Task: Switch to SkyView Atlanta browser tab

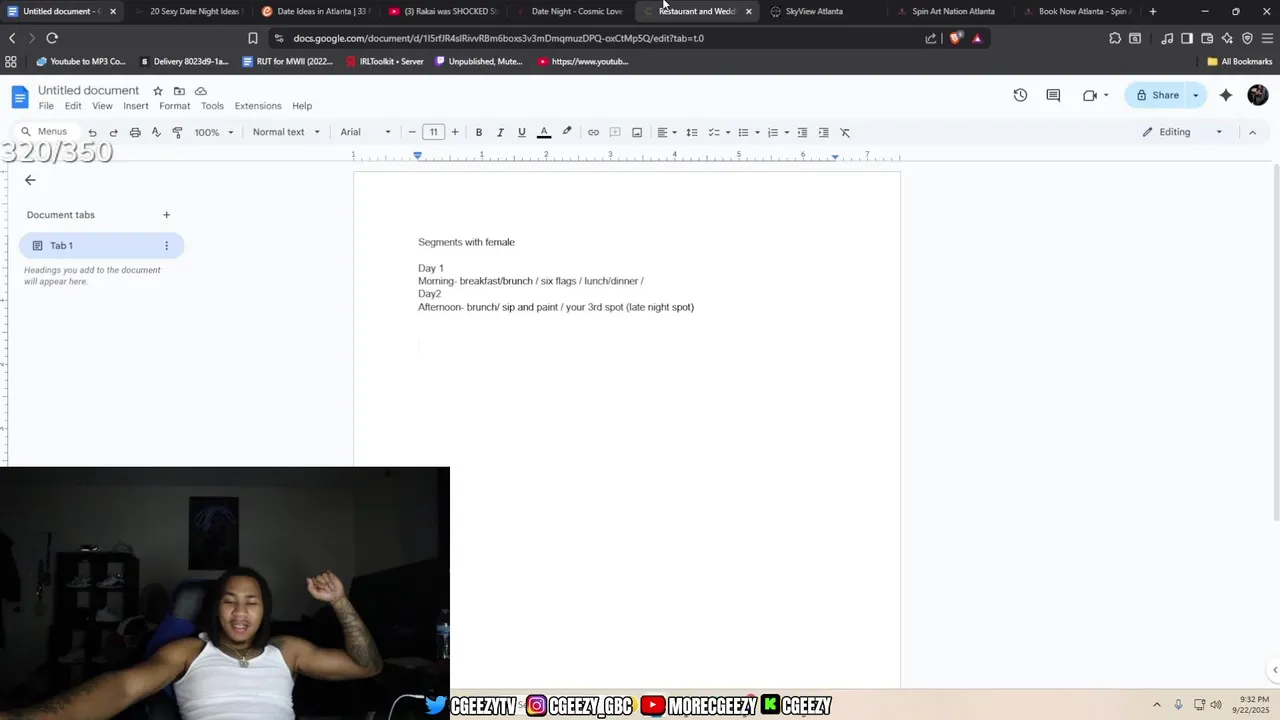Action: (814, 11)
